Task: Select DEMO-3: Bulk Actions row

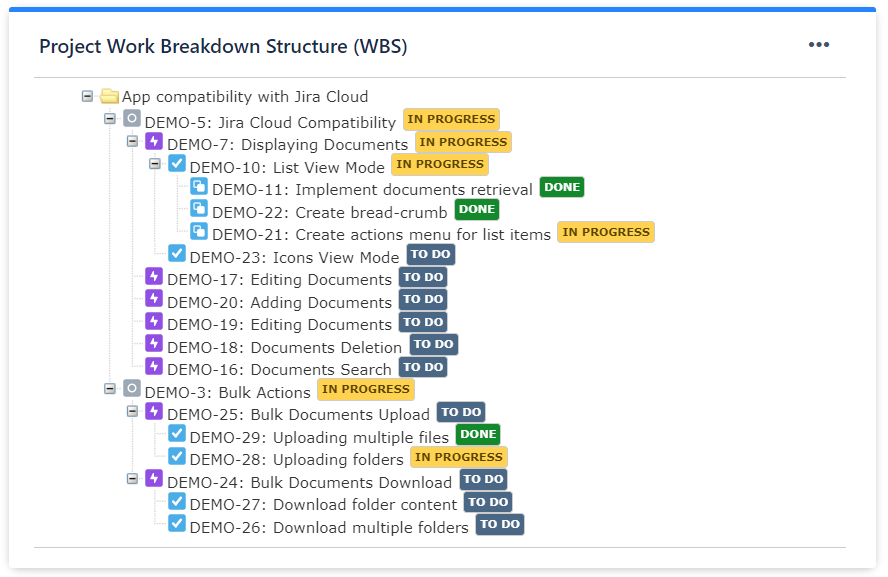Action: 228,392
